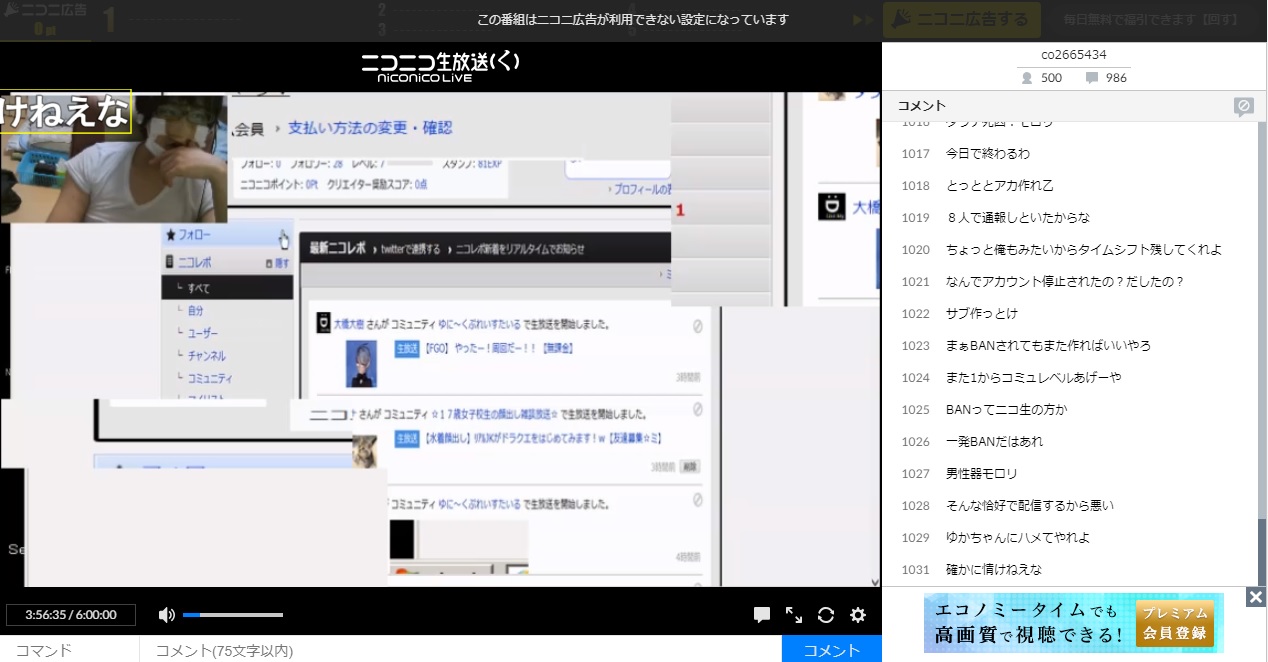Open the comment NG filter icon
The height and width of the screenshot is (662, 1268).
(1243, 106)
